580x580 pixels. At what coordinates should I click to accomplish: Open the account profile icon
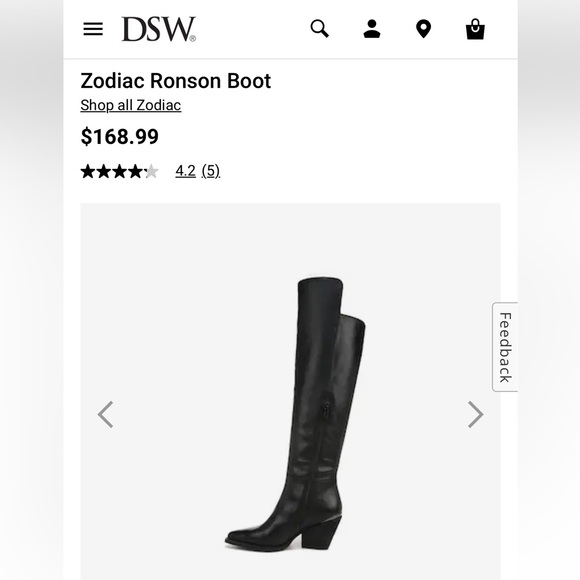[372, 29]
